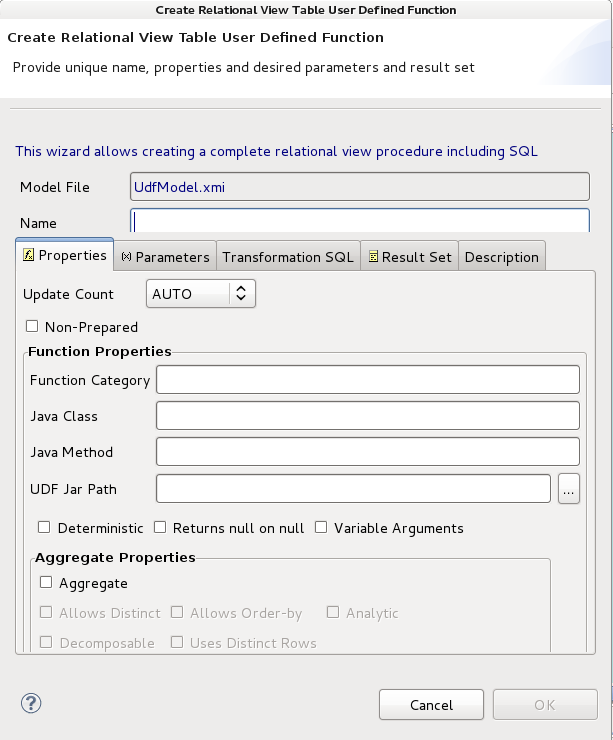Click the Model File field
This screenshot has width=613, height=740.
(360, 187)
